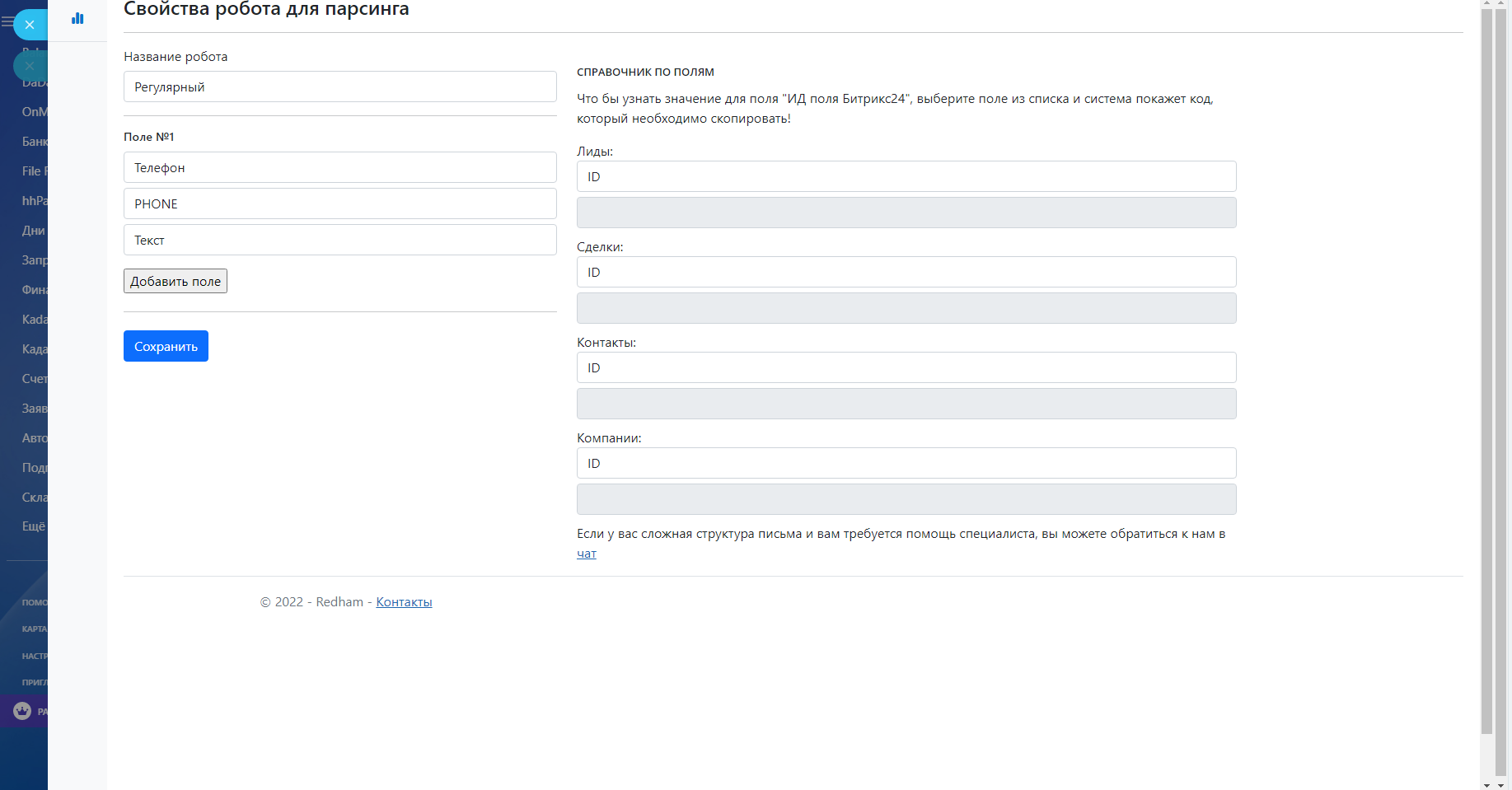Open the Контакты link in the footer
The height and width of the screenshot is (790, 1512).
click(404, 602)
